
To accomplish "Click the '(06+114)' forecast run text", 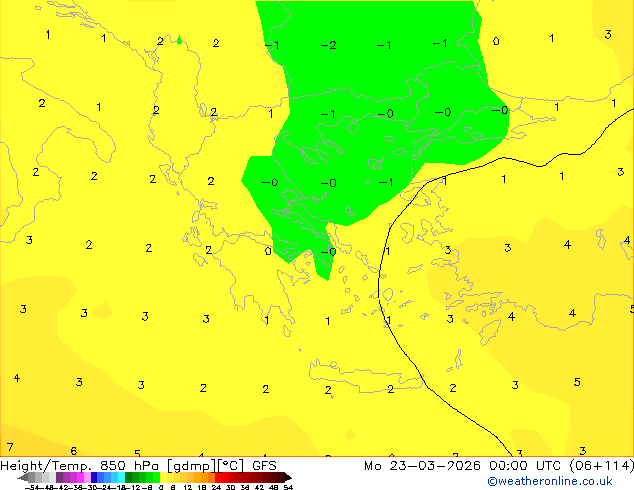I will (x=602, y=466).
